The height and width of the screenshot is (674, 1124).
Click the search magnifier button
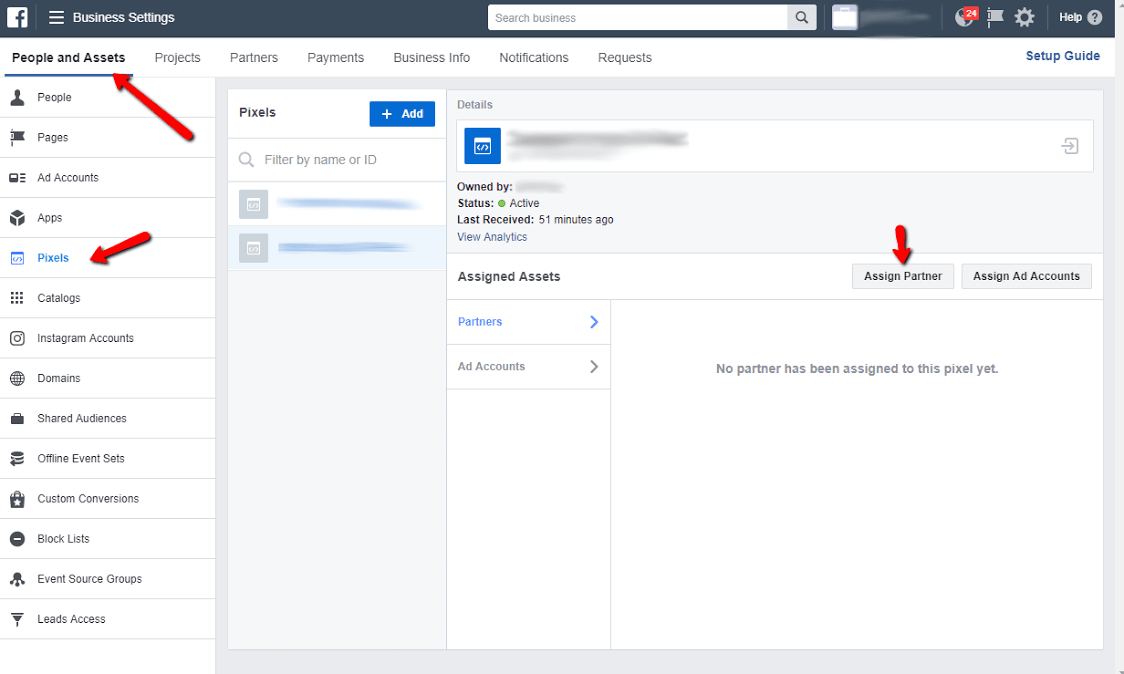point(801,17)
